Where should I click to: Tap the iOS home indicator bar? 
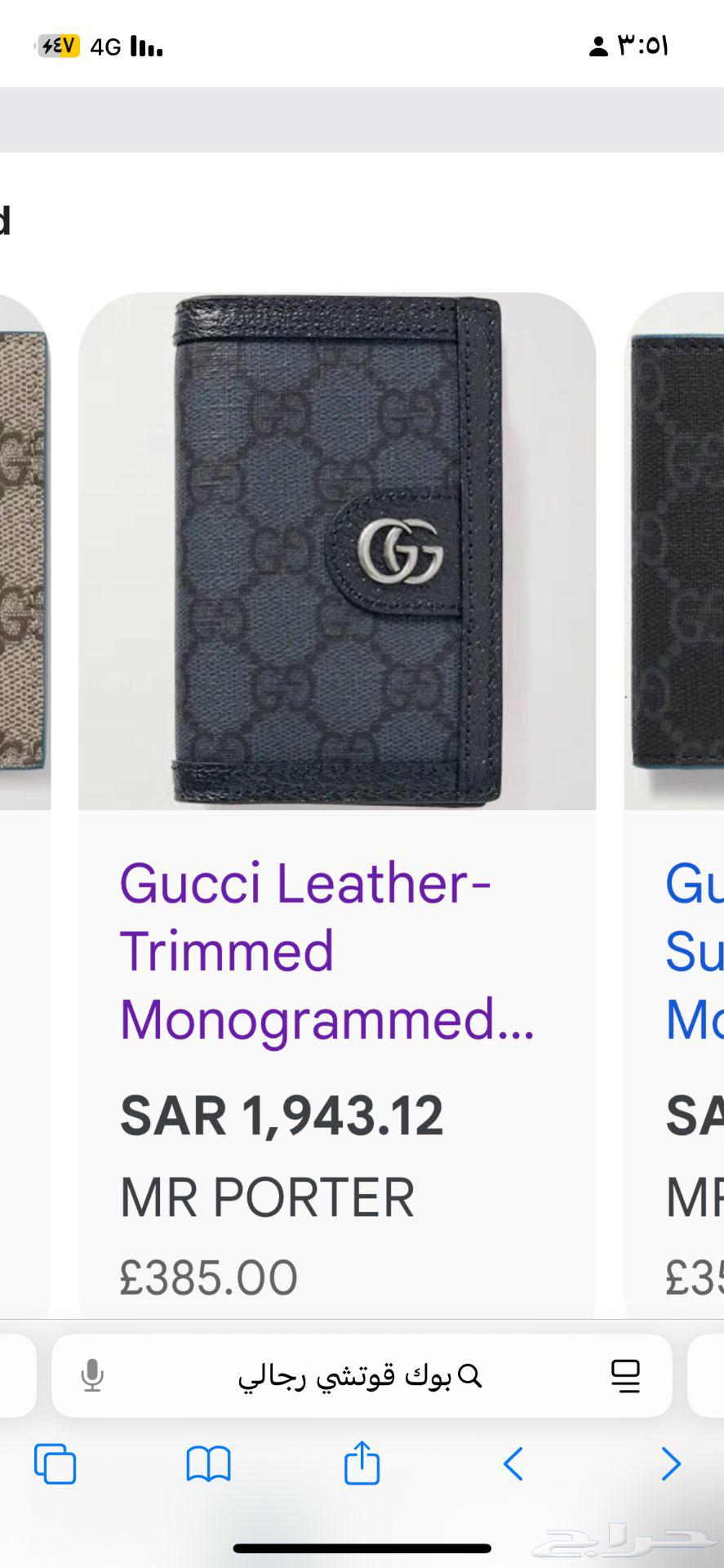pyautogui.click(x=362, y=1548)
